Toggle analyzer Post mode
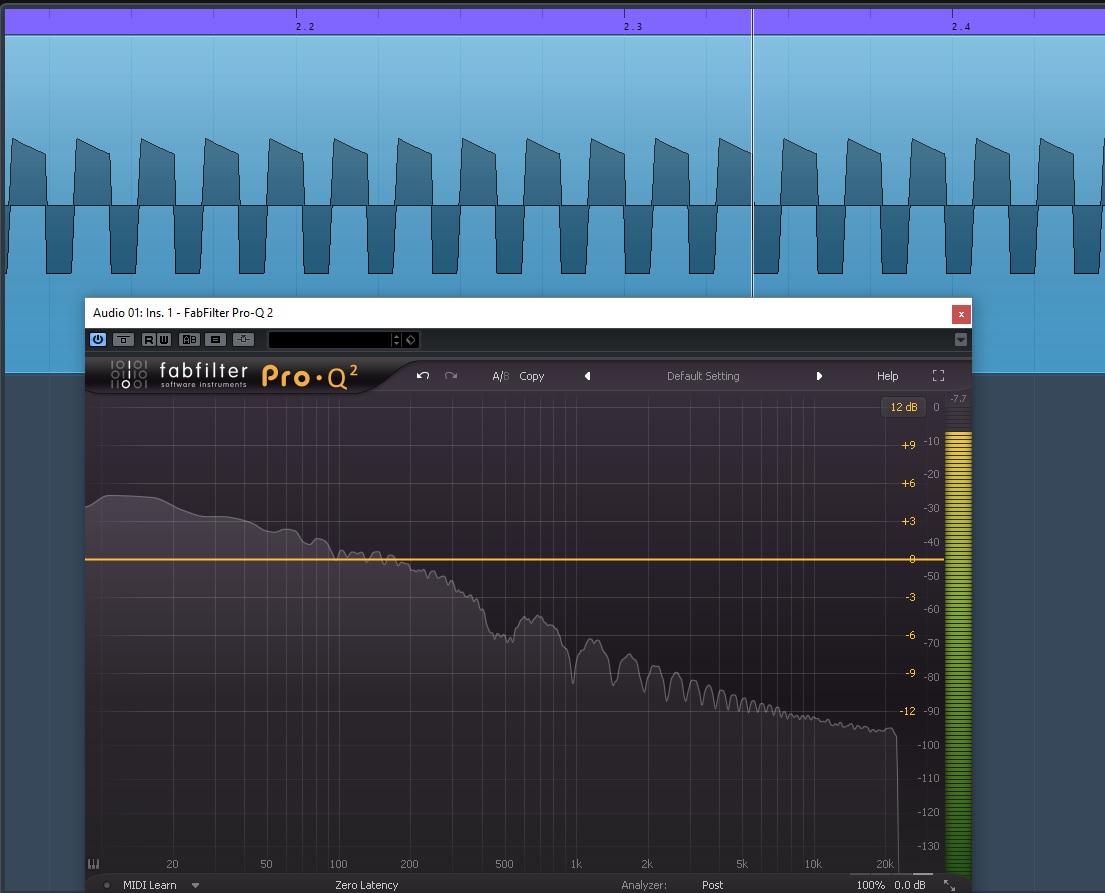Viewport: 1105px width, 893px height. [x=712, y=885]
